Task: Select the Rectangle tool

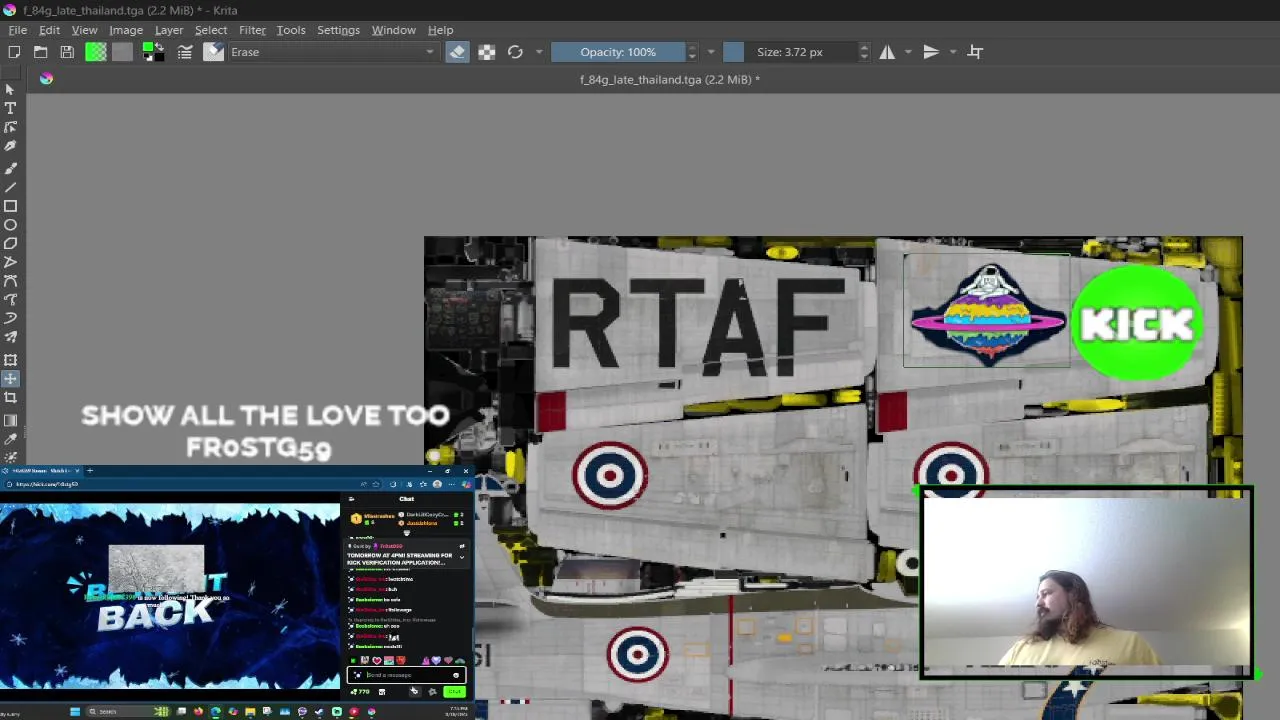Action: [10, 207]
